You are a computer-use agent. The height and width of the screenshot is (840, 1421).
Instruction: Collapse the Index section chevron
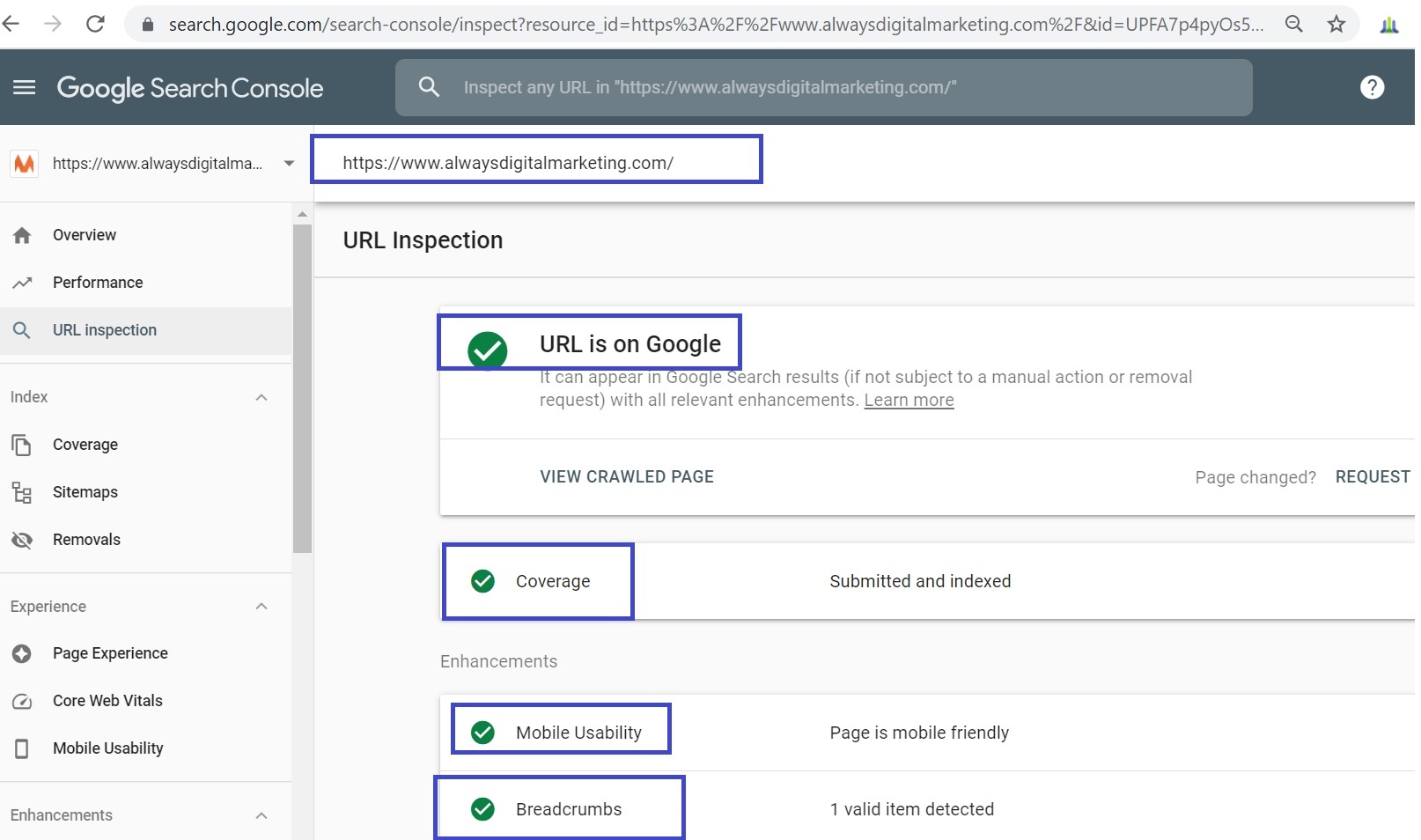click(261, 397)
